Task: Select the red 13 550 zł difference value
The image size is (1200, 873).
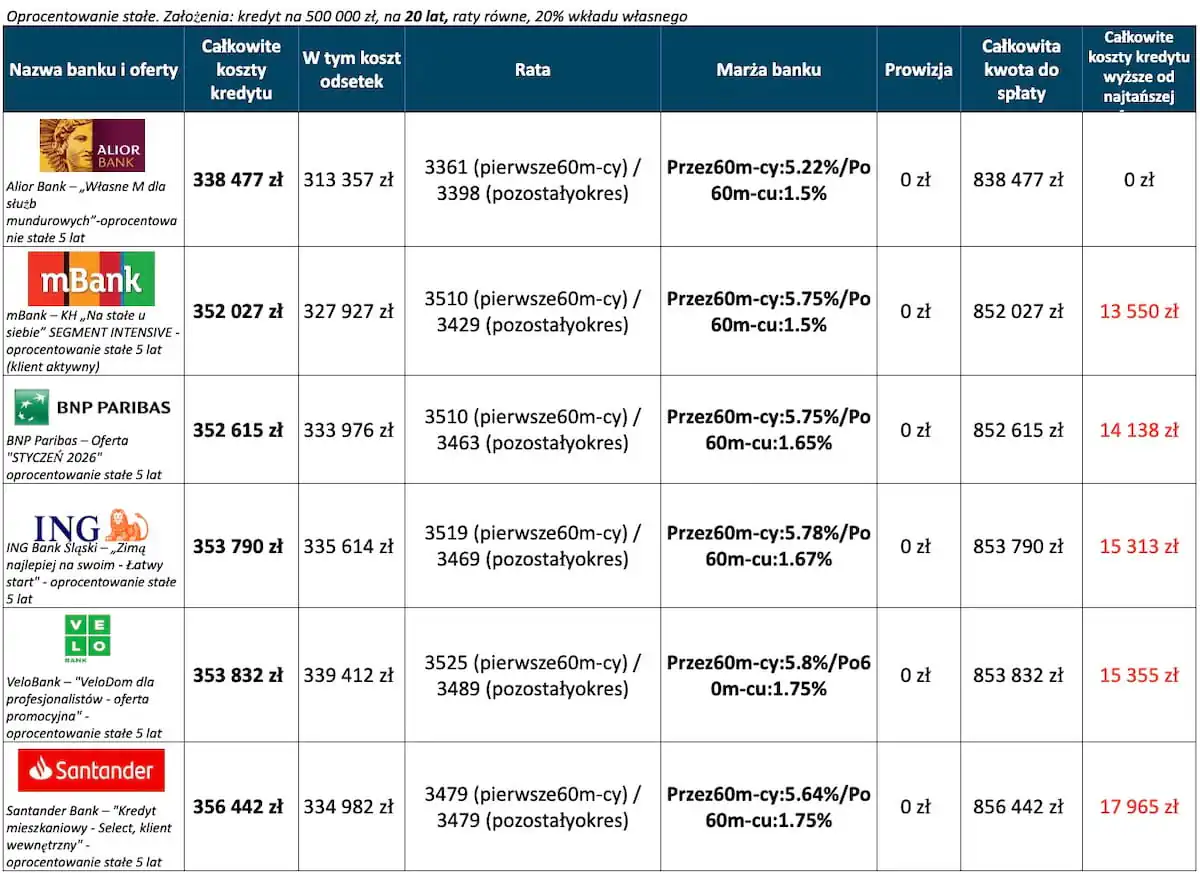Action: pos(1138,311)
